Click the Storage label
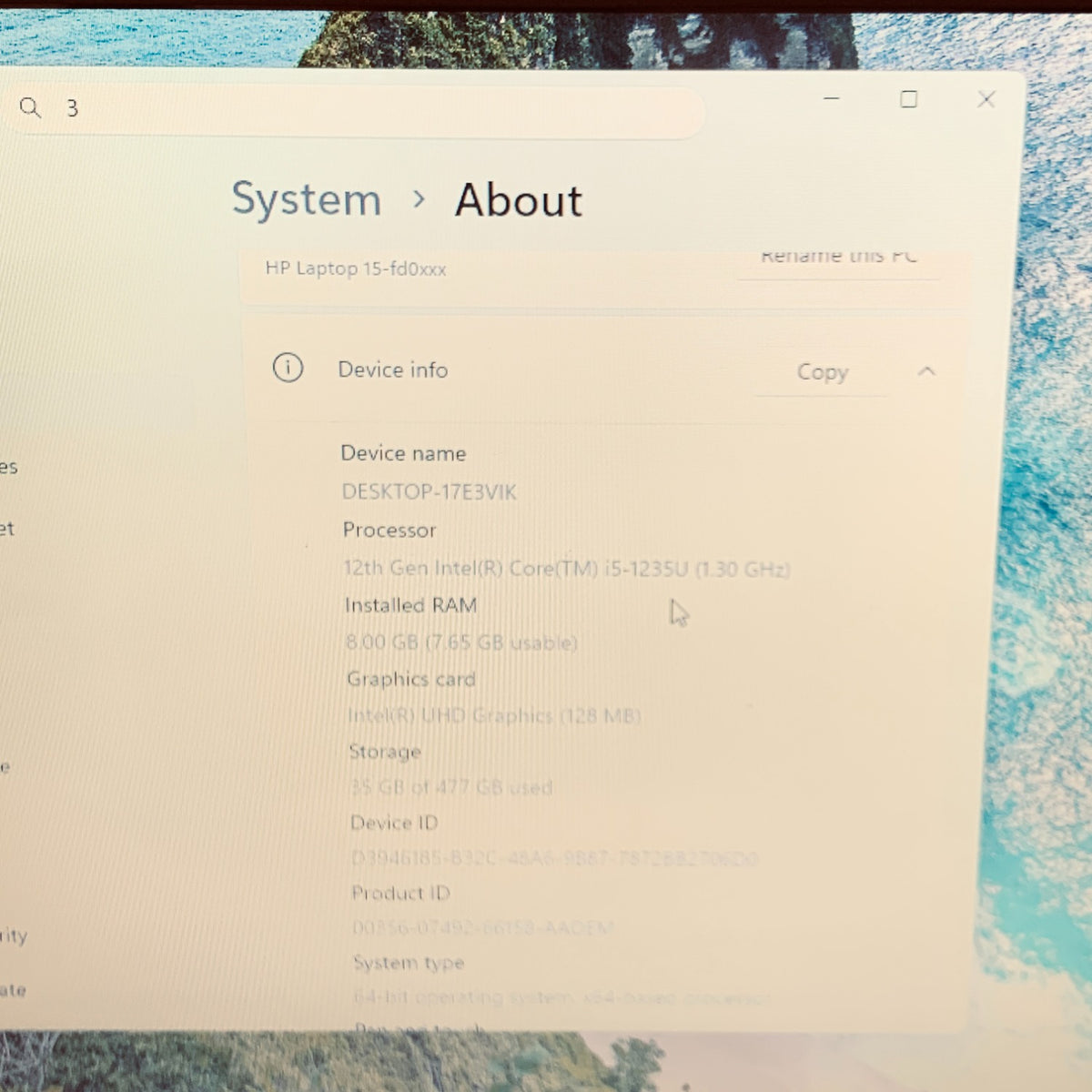 coord(385,752)
